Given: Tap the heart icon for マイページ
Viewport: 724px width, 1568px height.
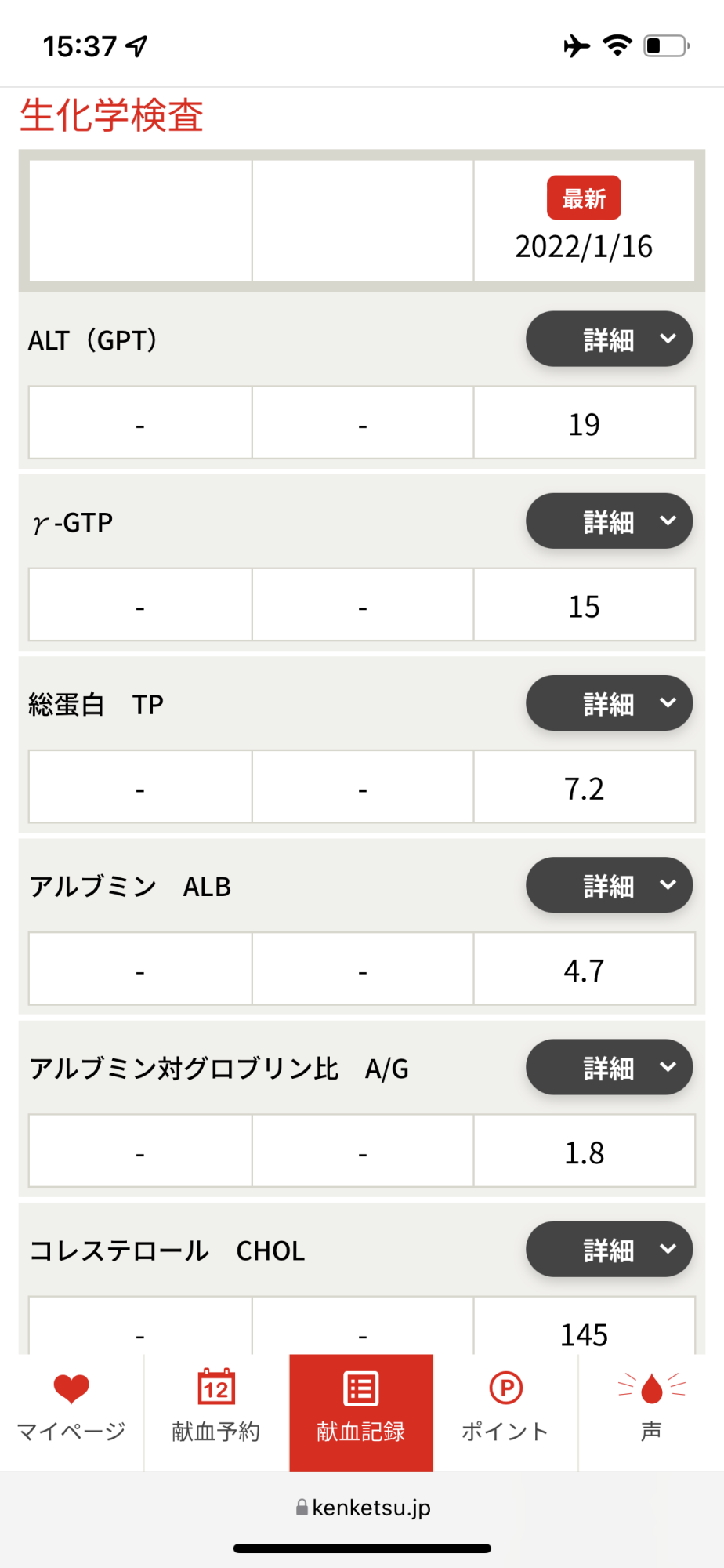Looking at the screenshot, I should (71, 1388).
